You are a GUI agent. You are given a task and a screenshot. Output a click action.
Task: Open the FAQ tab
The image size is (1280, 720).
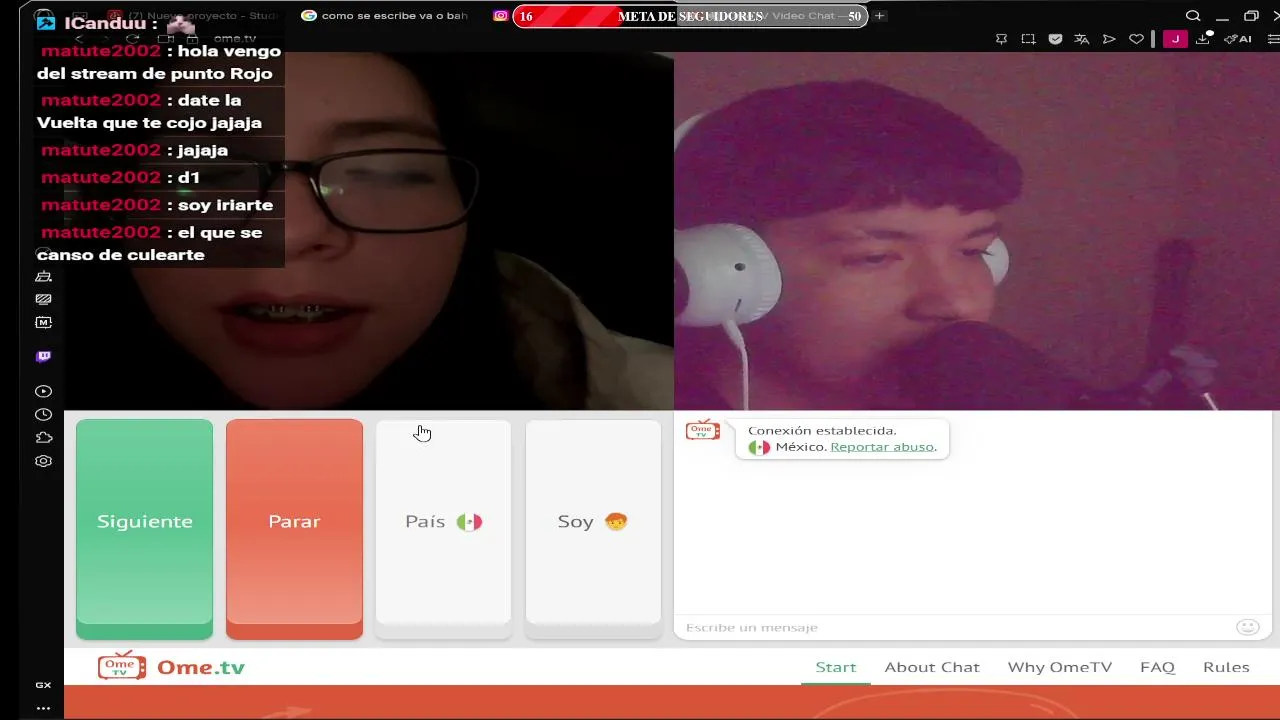pos(1157,667)
